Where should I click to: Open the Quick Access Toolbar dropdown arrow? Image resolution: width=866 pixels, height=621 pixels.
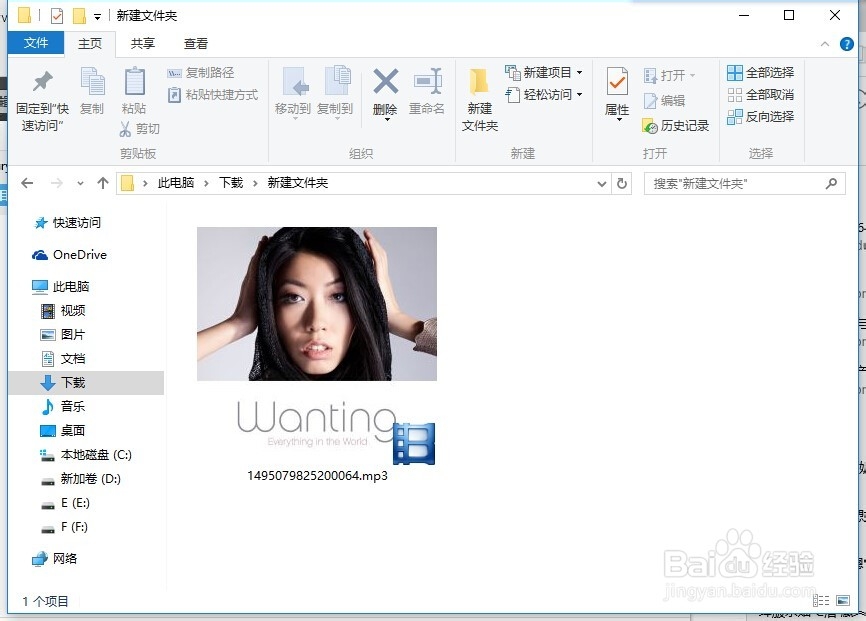click(x=97, y=17)
